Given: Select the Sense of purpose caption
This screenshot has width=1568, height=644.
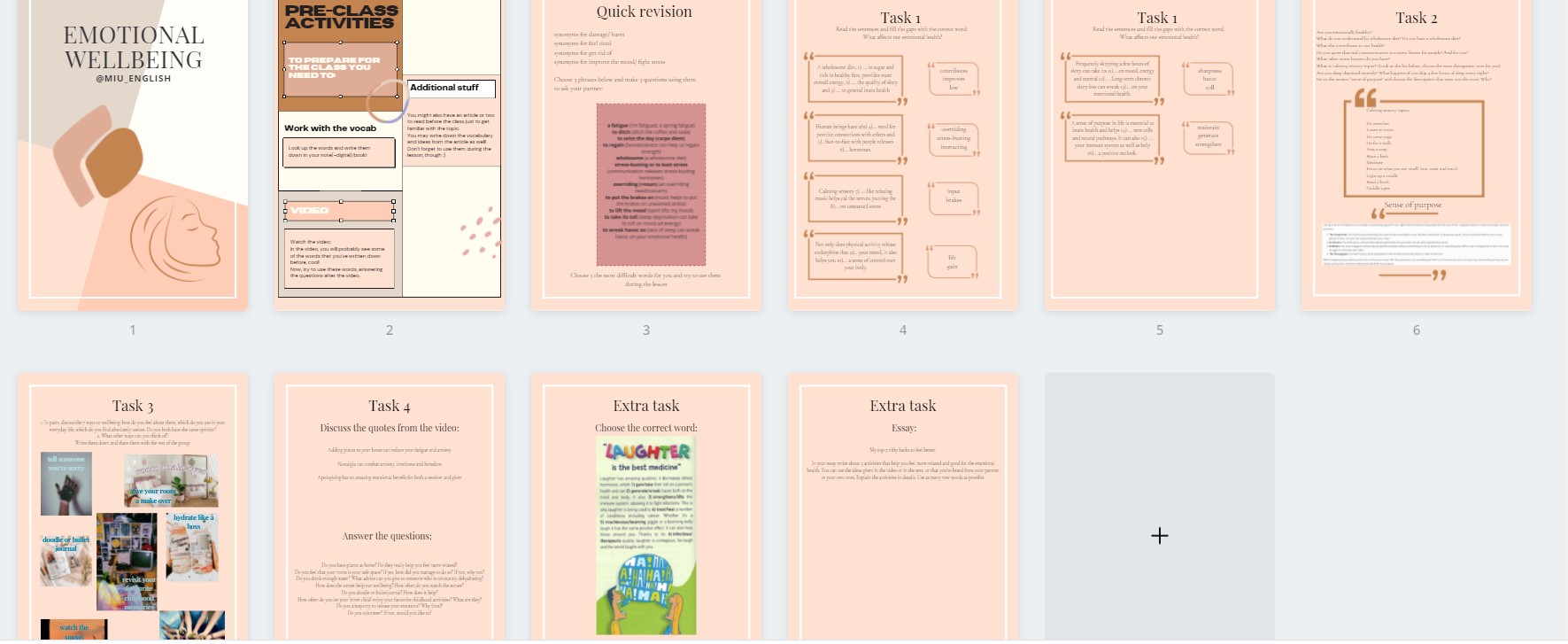Looking at the screenshot, I should pyautogui.click(x=1413, y=205).
